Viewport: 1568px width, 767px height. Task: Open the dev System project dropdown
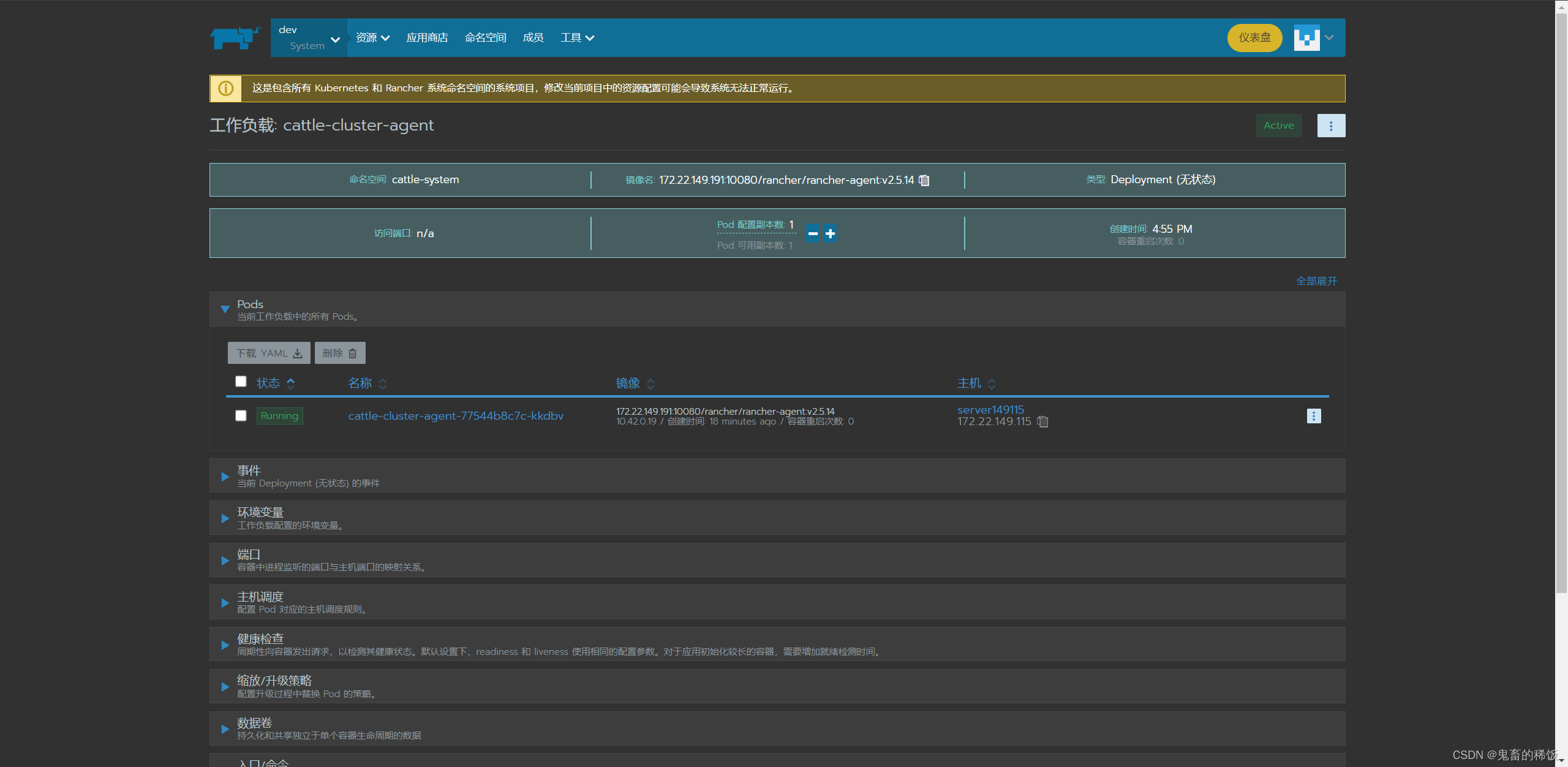(308, 38)
